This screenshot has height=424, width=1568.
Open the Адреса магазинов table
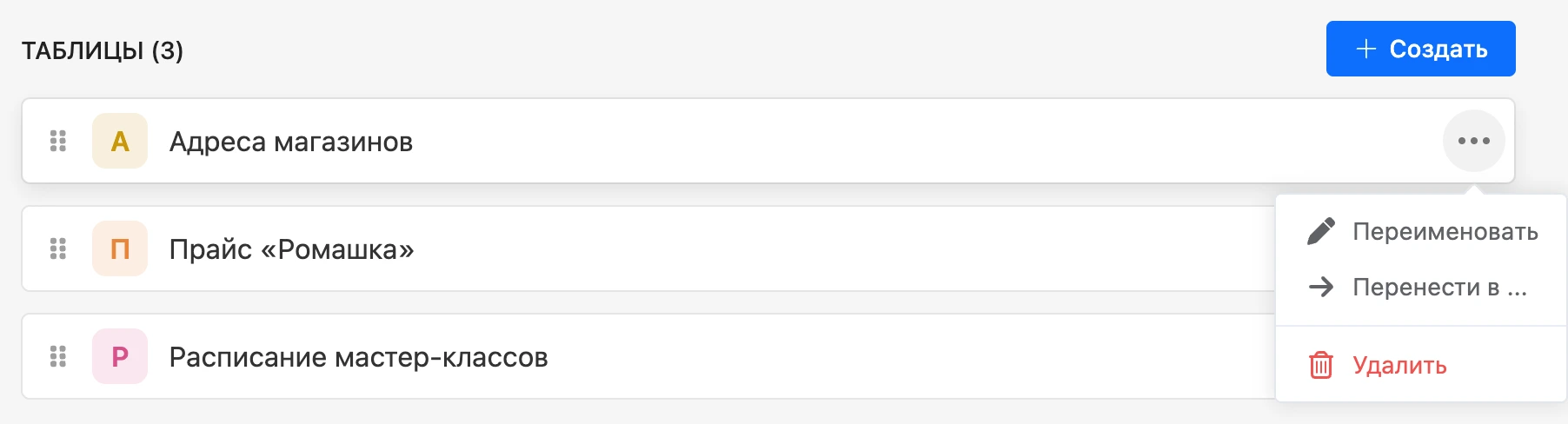[291, 142]
